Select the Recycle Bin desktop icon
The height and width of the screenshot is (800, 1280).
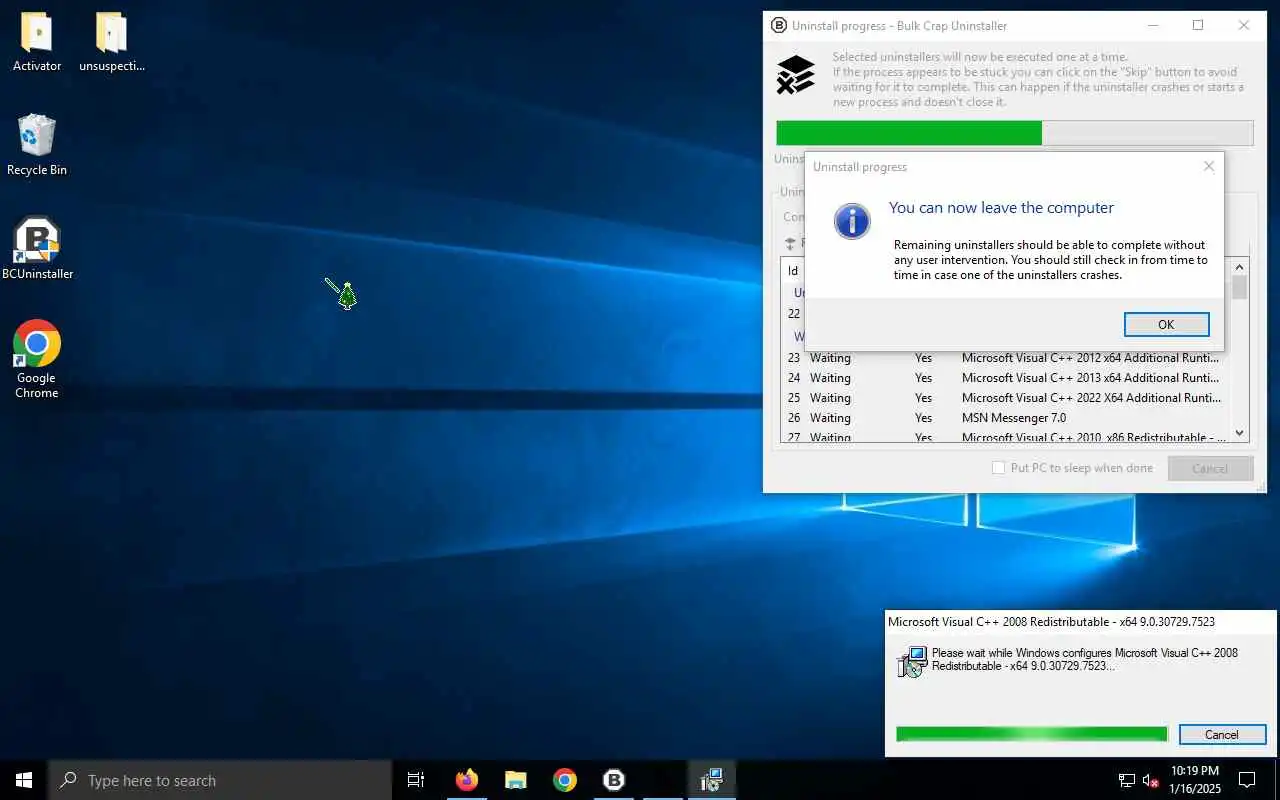click(x=37, y=145)
